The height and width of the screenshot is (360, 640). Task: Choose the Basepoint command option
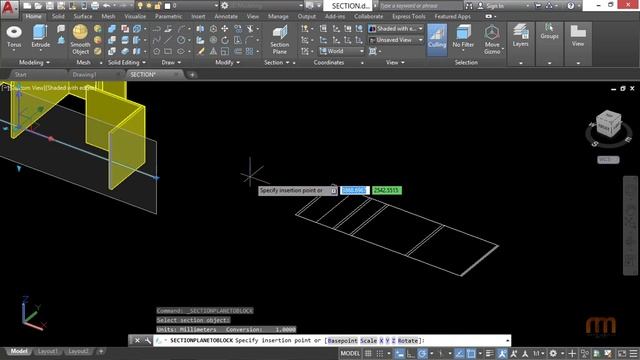pyautogui.click(x=342, y=340)
